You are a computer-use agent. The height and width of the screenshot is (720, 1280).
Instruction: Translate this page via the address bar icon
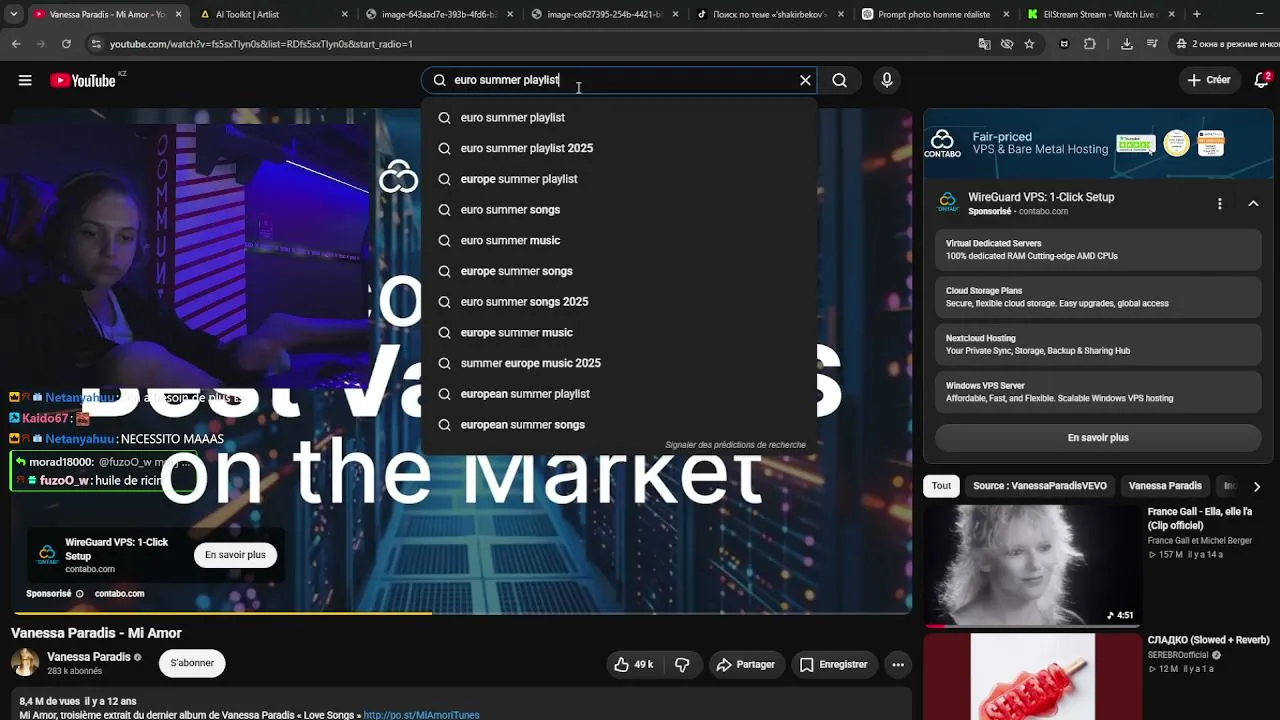pyautogui.click(x=985, y=44)
